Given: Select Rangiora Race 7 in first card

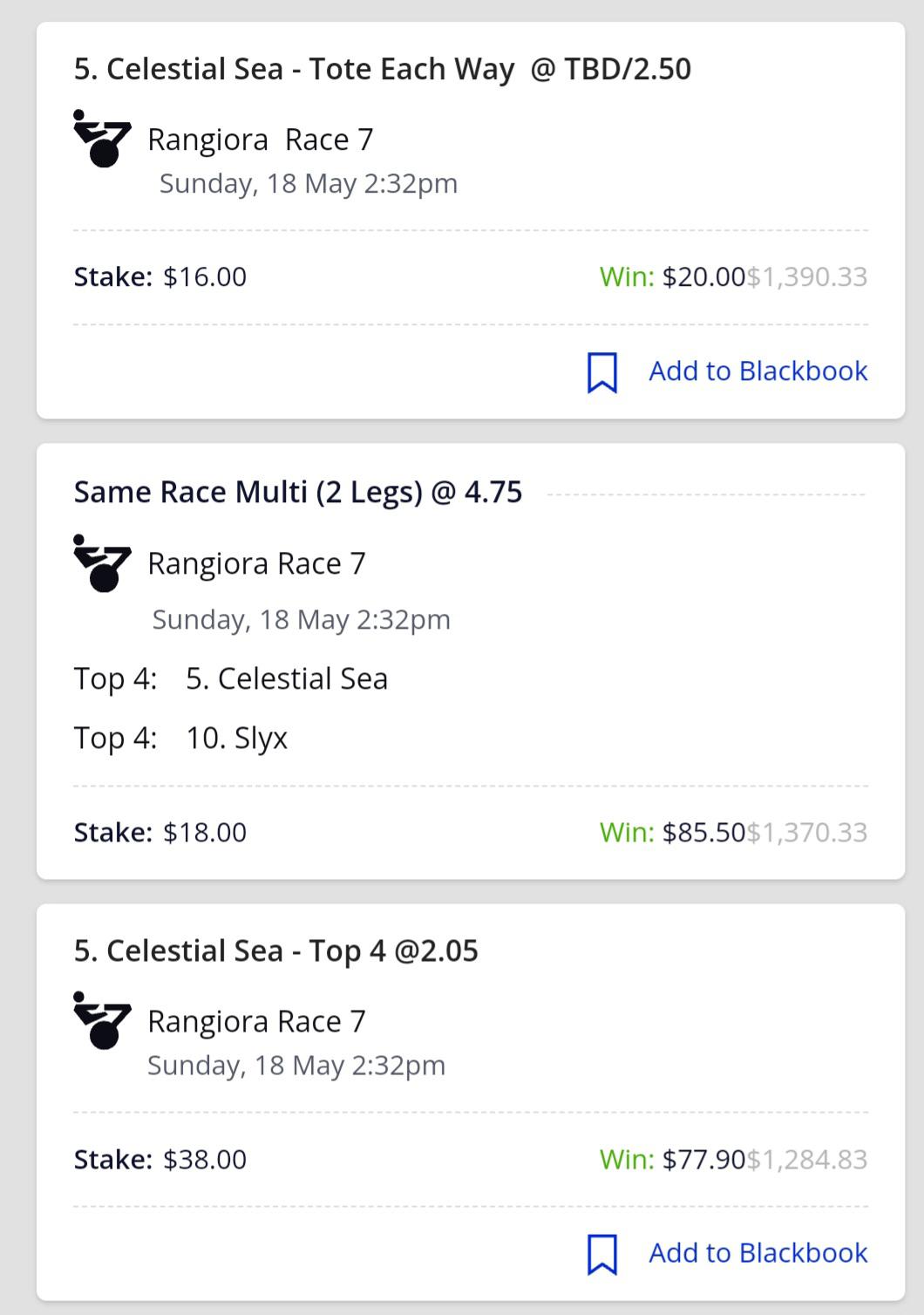Looking at the screenshot, I should tap(261, 140).
